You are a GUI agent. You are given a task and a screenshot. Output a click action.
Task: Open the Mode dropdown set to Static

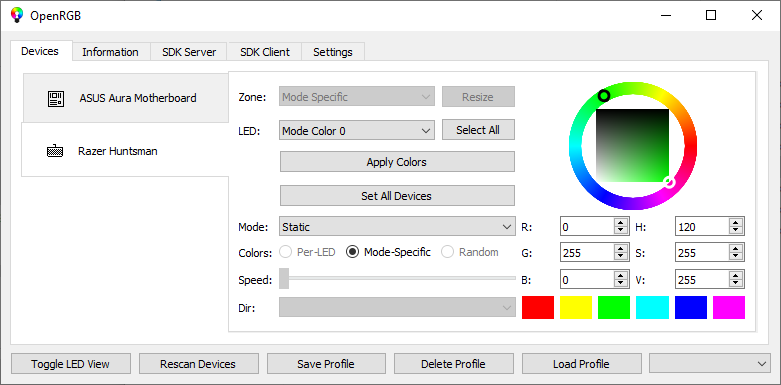[x=397, y=227]
